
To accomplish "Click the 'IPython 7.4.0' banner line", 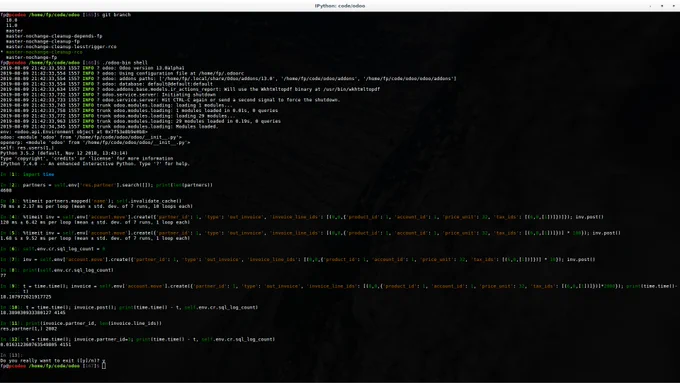I will pos(95,164).
